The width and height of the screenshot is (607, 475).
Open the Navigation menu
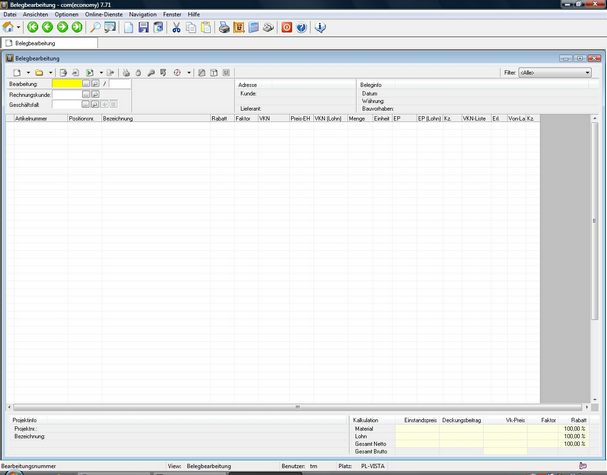click(143, 14)
